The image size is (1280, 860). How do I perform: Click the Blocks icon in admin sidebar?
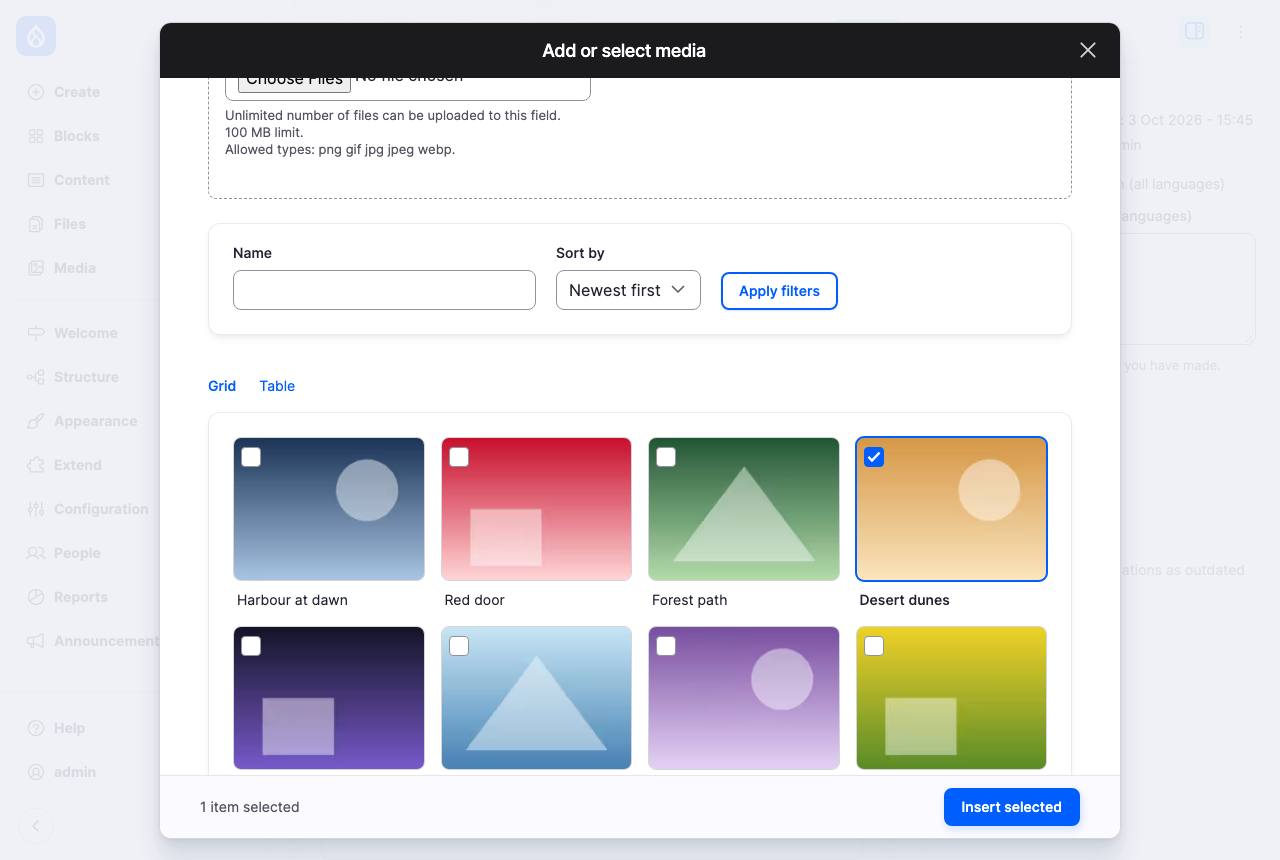[x=36, y=136]
